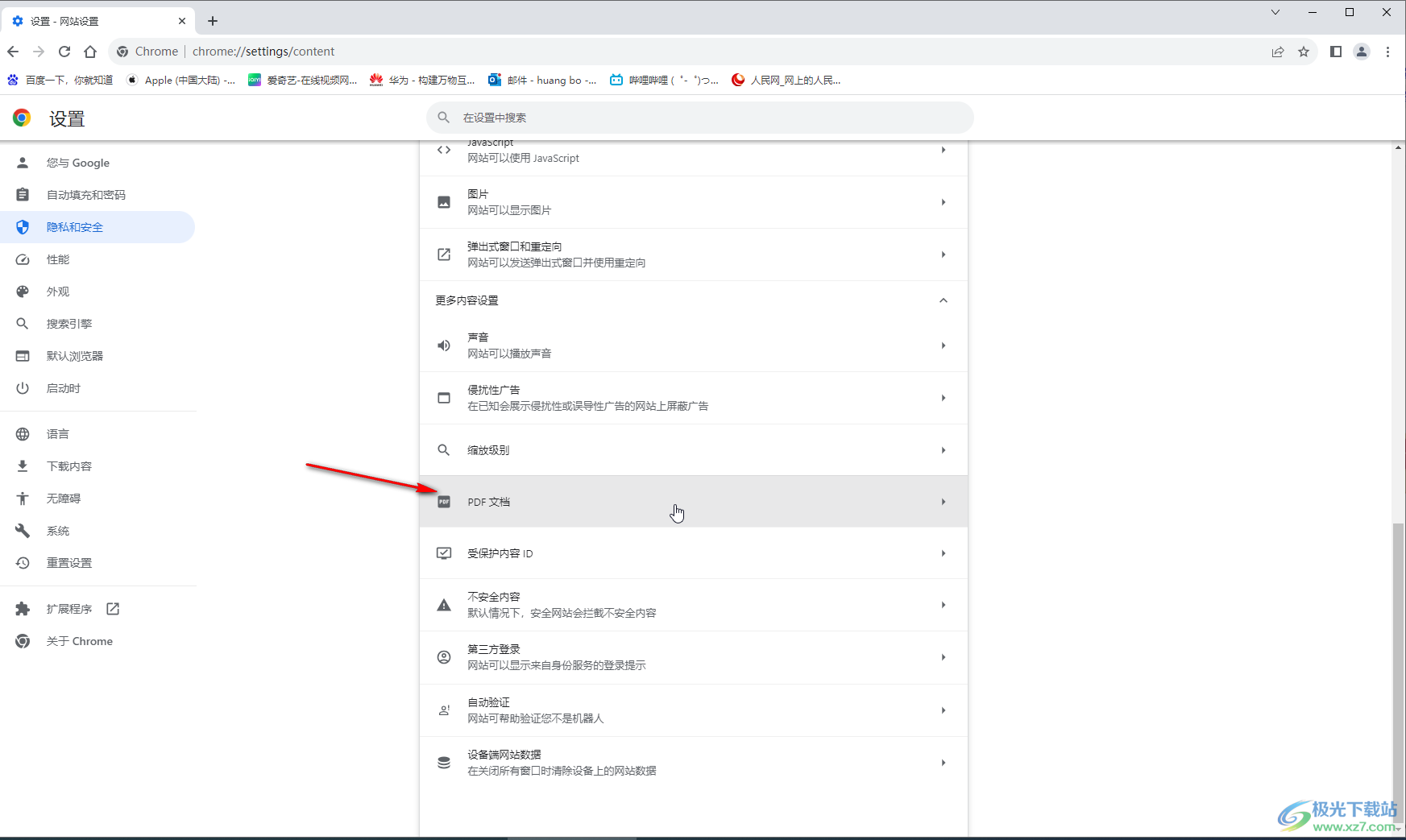The height and width of the screenshot is (840, 1406).
Task: Click the 图片 image icon
Action: 444,202
